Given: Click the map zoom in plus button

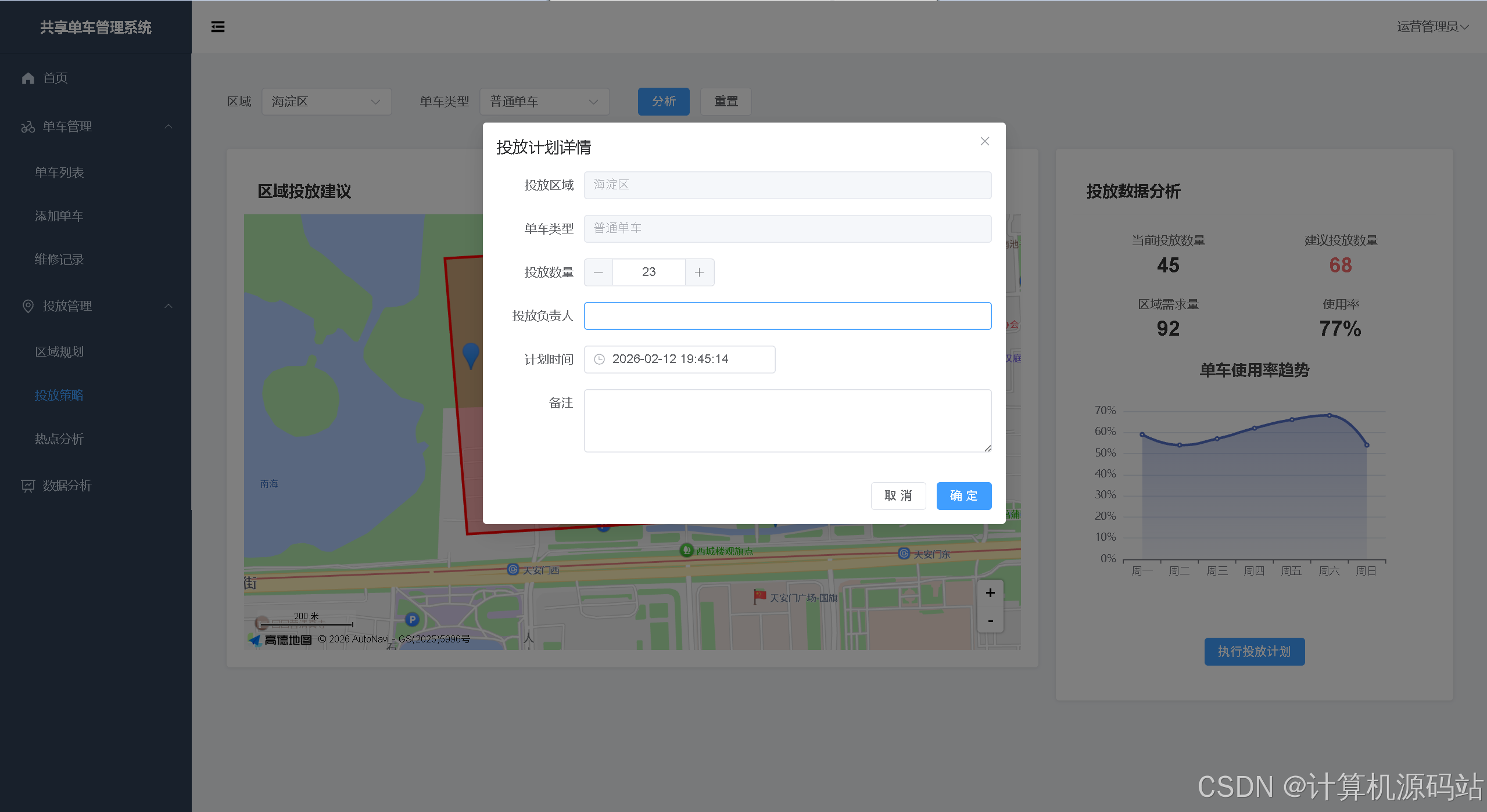Looking at the screenshot, I should [x=990, y=593].
